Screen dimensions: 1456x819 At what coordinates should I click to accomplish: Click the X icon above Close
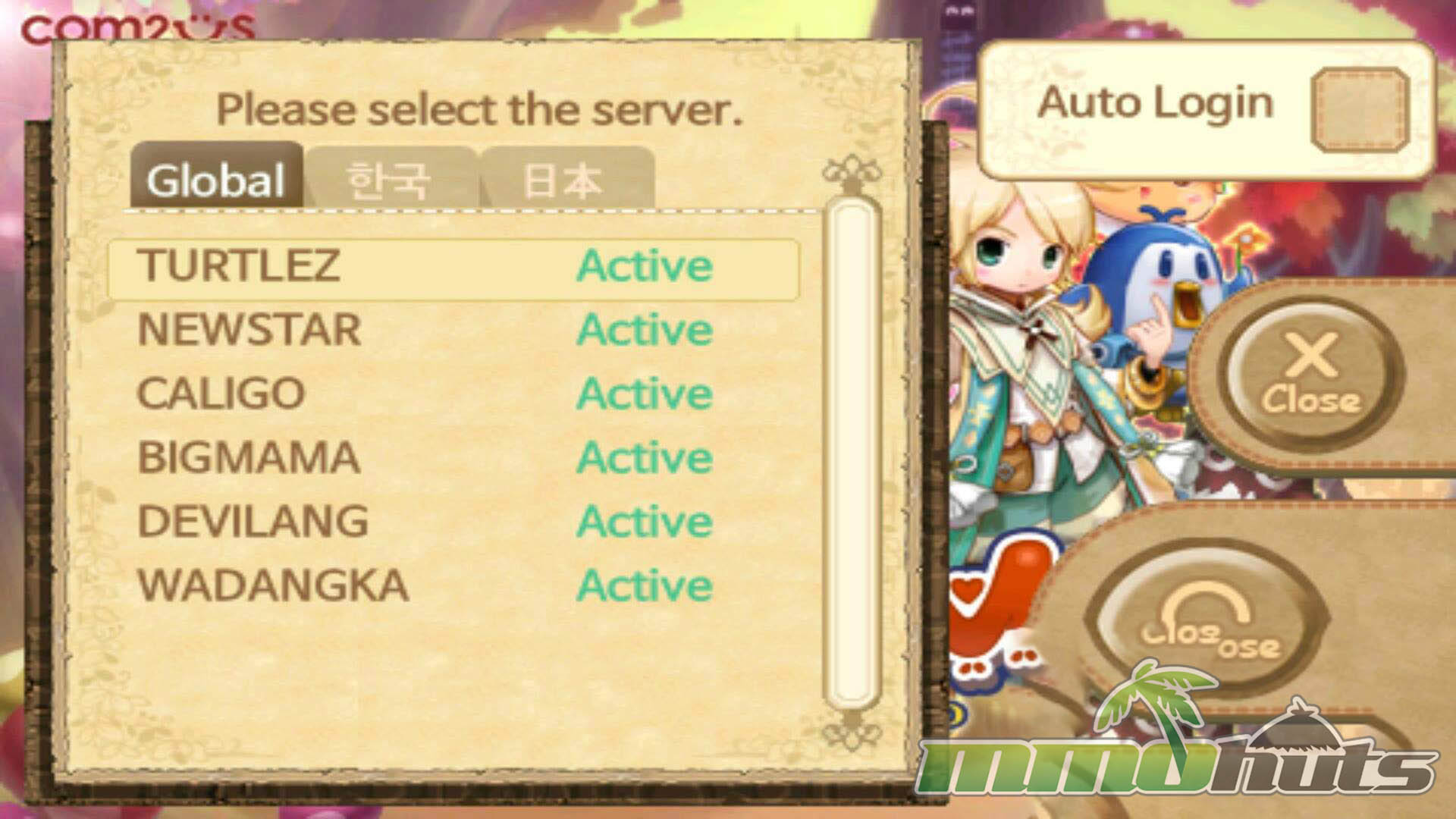(1311, 356)
